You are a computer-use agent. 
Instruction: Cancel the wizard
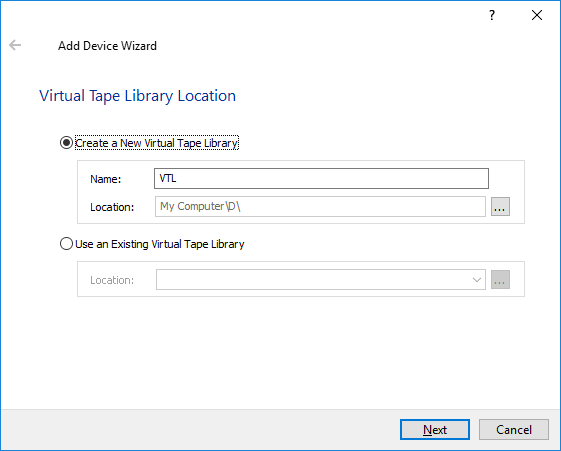(x=514, y=430)
